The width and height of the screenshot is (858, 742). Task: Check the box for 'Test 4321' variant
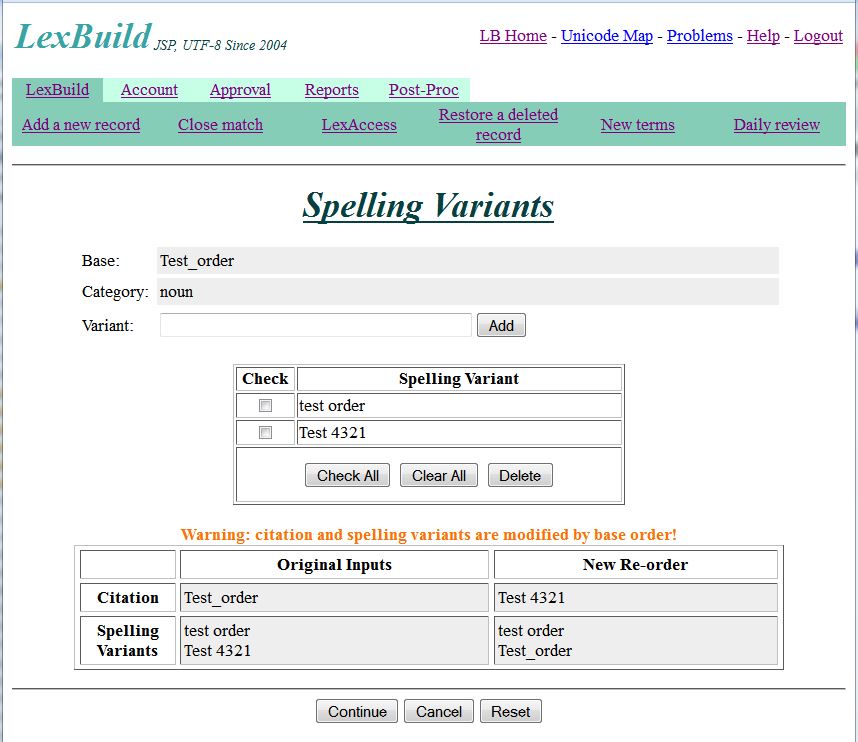(265, 432)
